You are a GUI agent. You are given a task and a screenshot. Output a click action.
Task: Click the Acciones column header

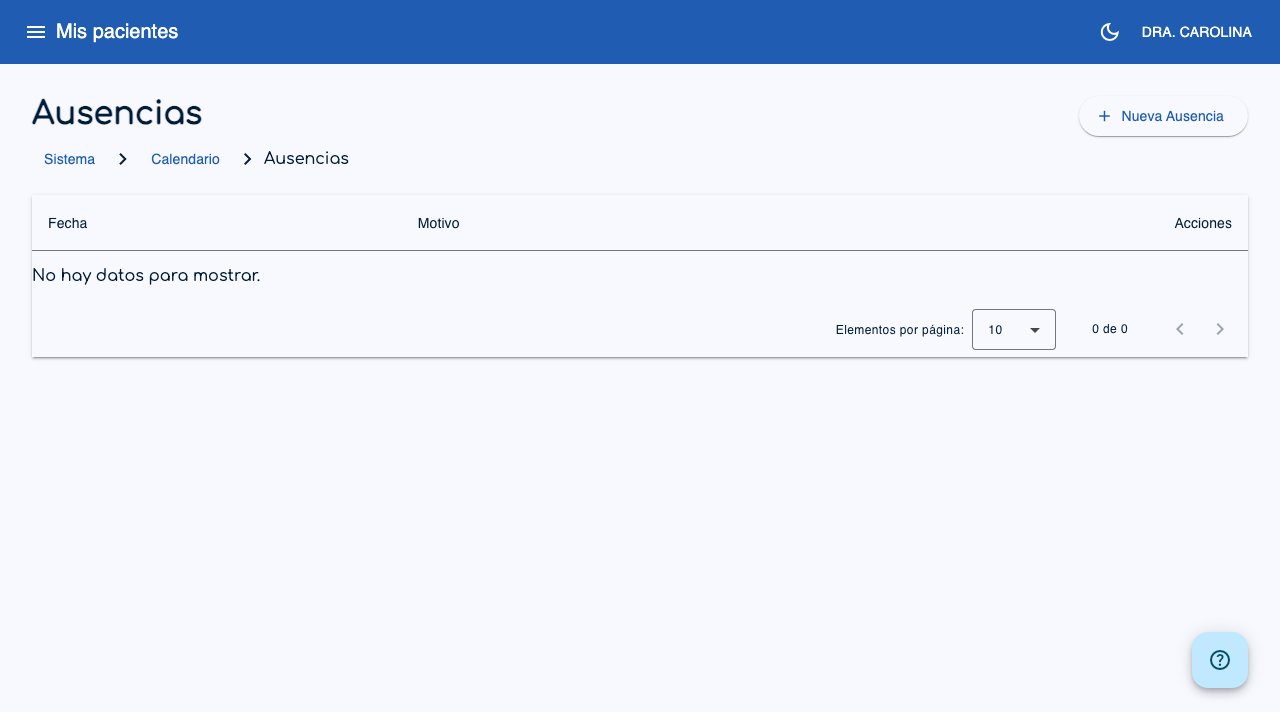(1203, 223)
